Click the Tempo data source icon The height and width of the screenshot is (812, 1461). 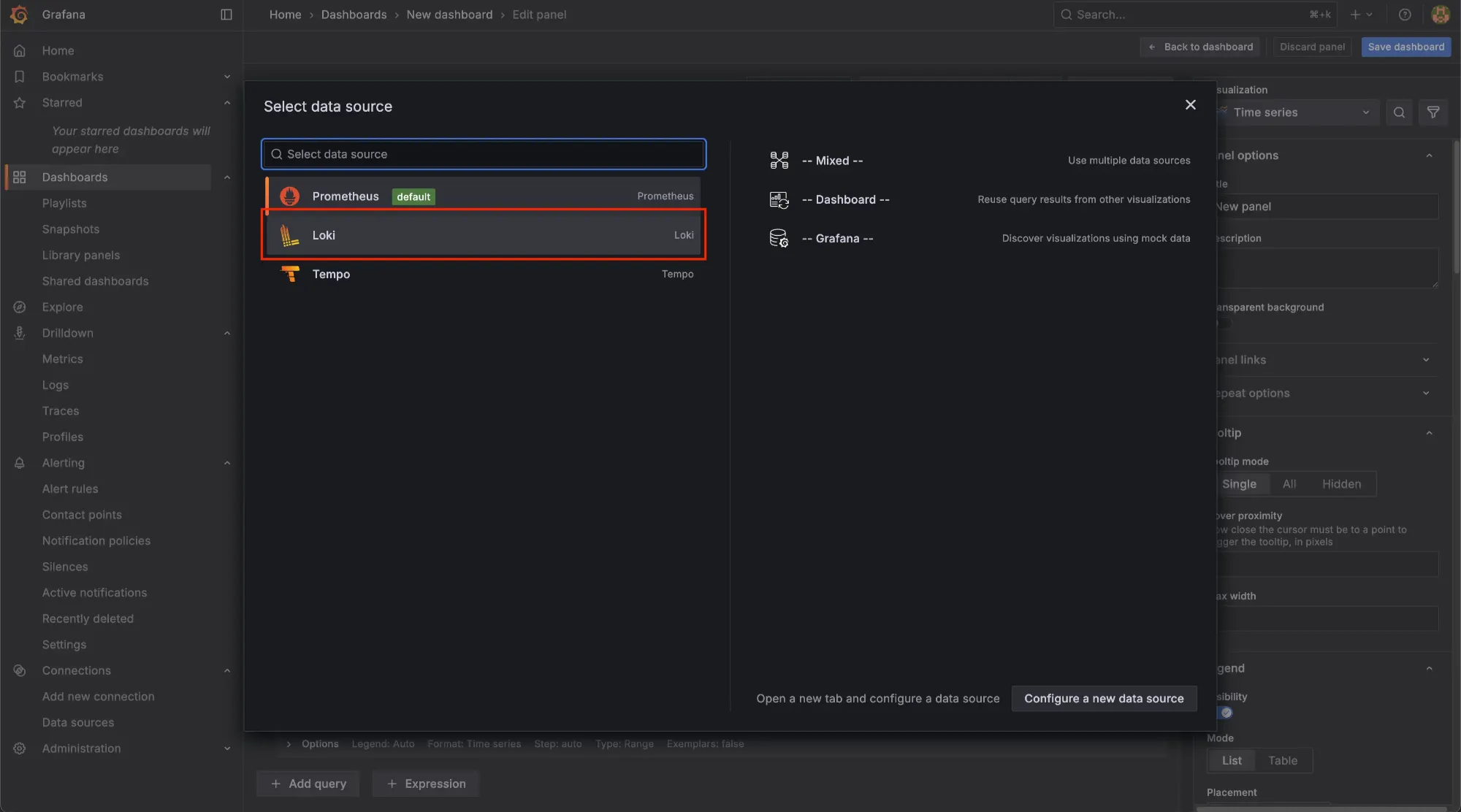(290, 275)
